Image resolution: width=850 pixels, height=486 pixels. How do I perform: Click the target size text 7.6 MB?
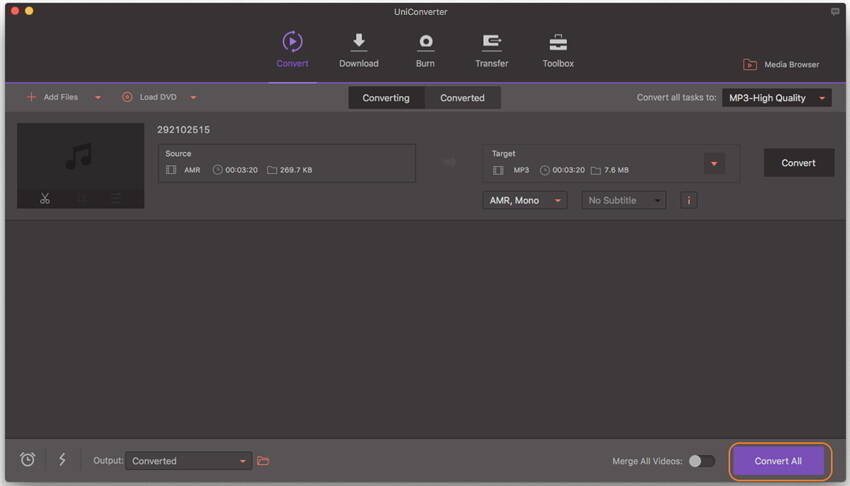point(616,170)
